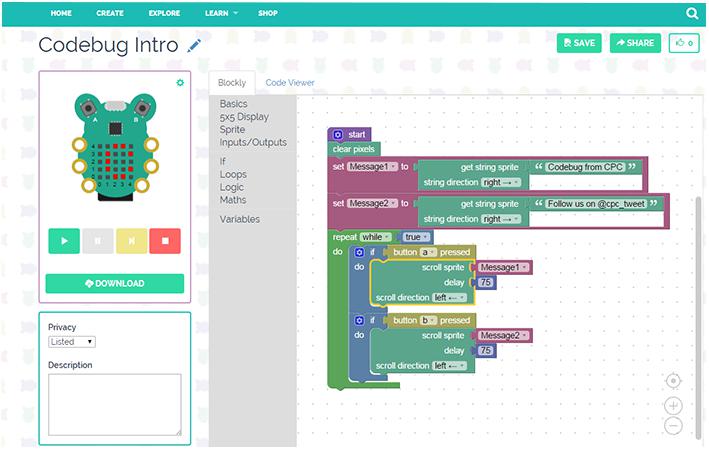709x449 pixels.
Task: Open the Inputs/Outputs block category
Action: click(253, 142)
